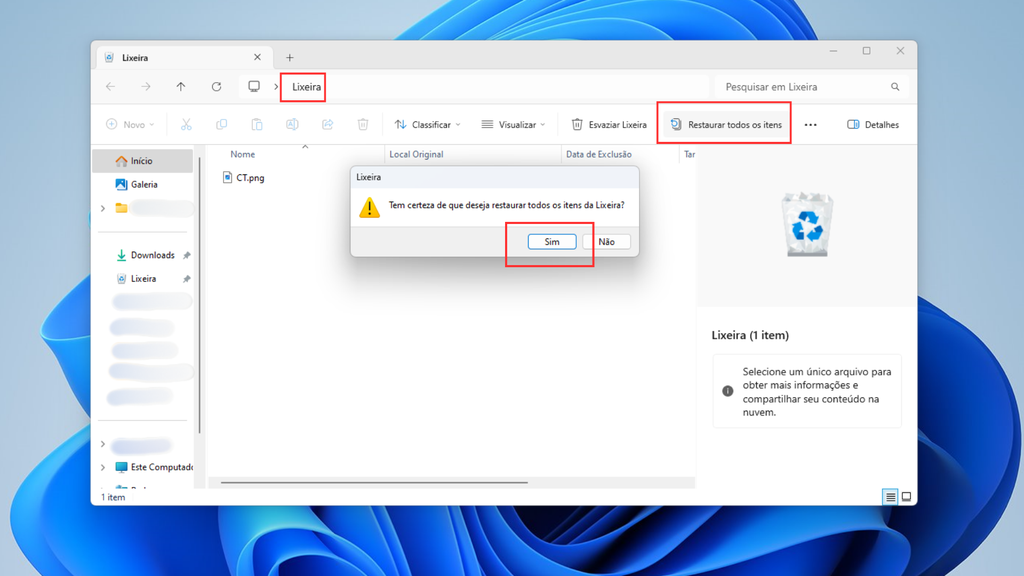Click the pin icon beside Downloads
Viewport: 1024px width, 576px height.
pos(187,255)
